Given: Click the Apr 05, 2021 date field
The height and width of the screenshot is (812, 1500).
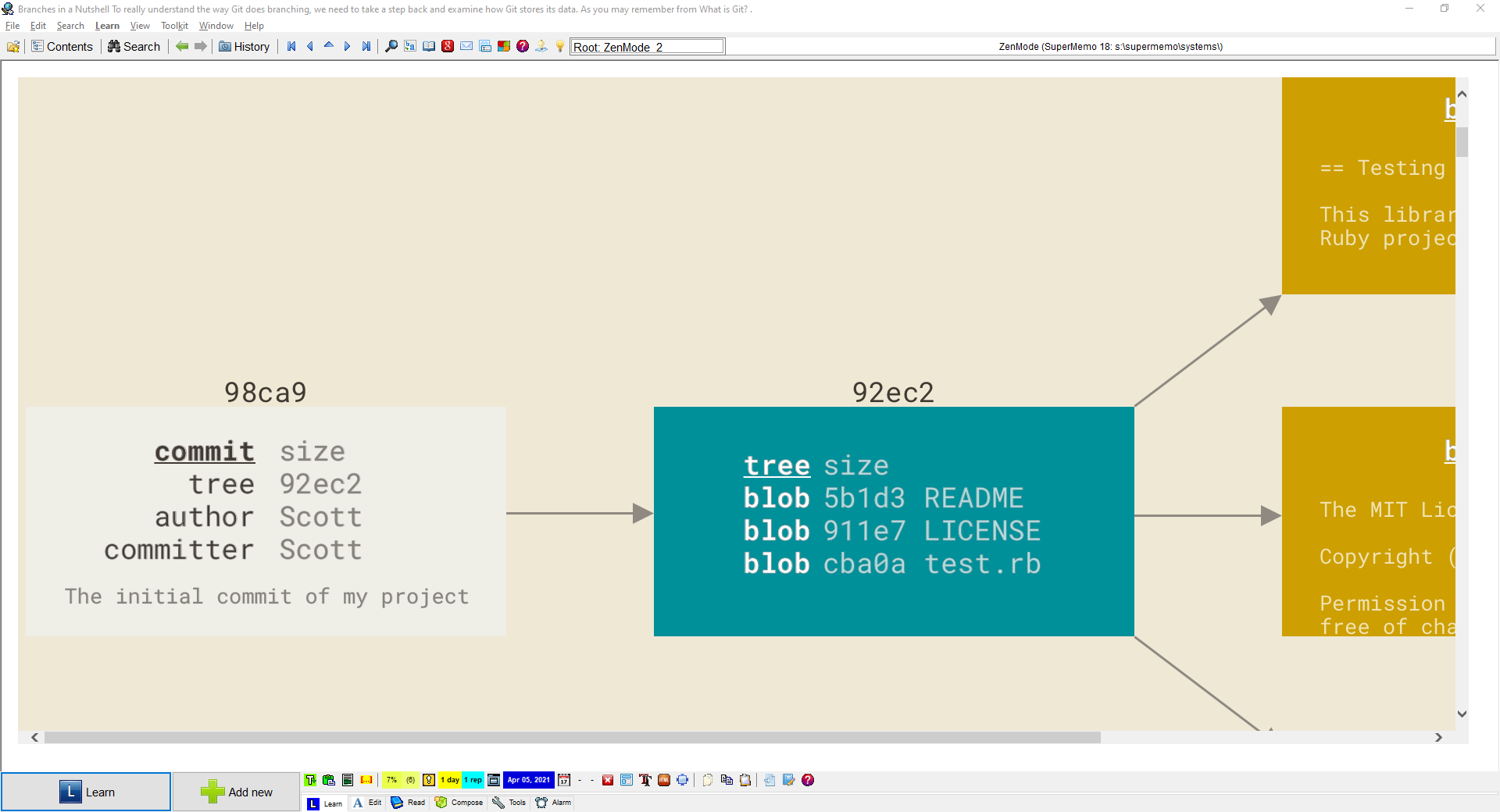Looking at the screenshot, I should pos(529,780).
